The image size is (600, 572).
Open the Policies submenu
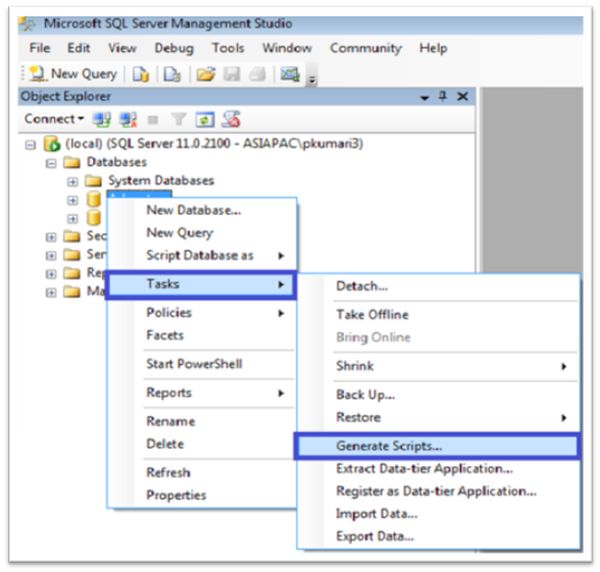202,313
